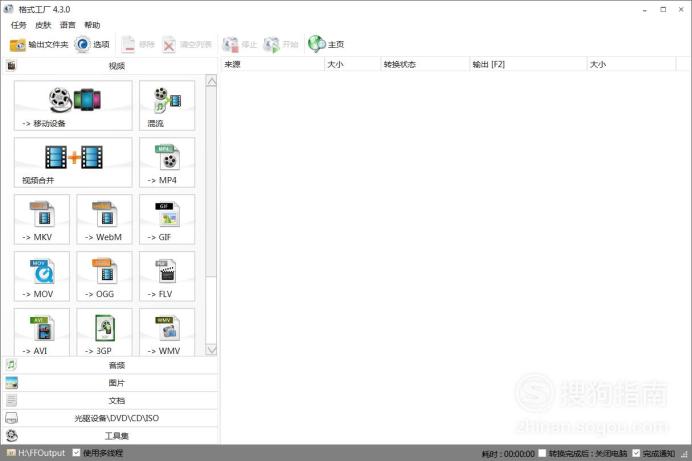Expand the 工具集 toolset category

pyautogui.click(x=110, y=436)
